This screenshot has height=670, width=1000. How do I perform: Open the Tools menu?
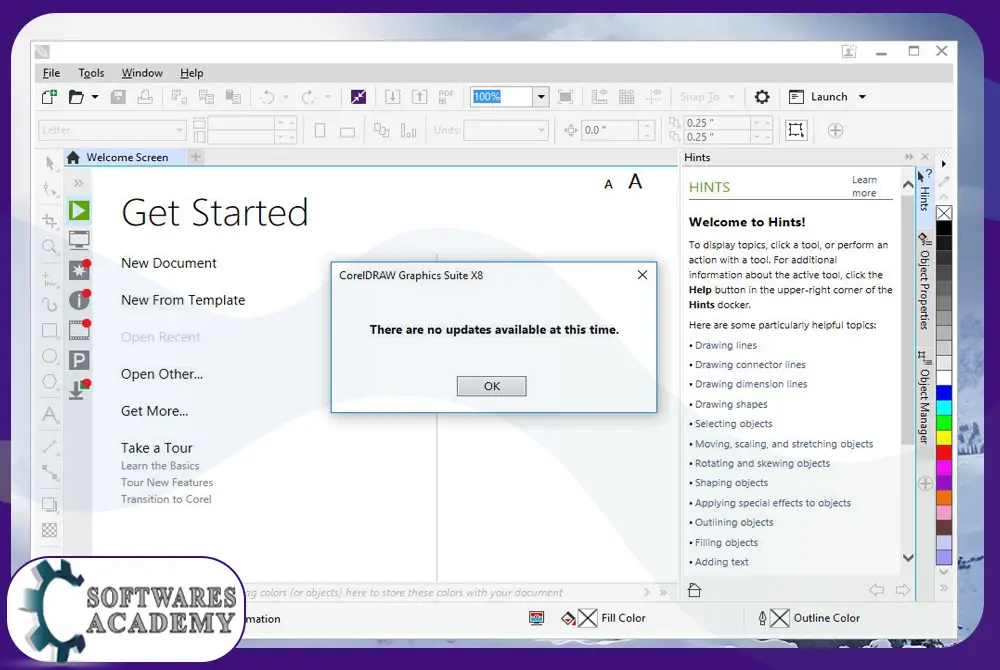coord(91,73)
